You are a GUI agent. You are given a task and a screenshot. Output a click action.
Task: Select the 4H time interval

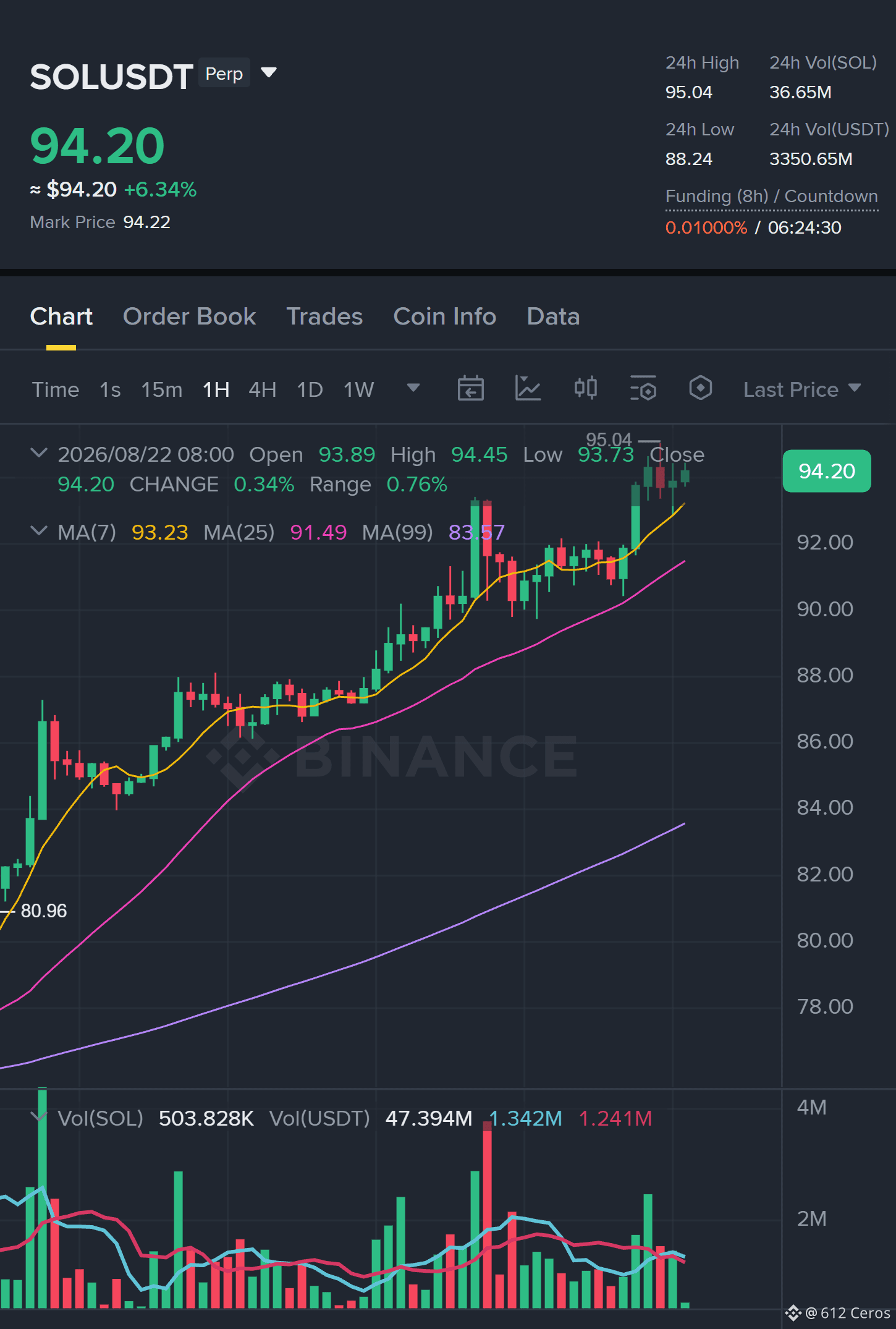click(262, 389)
